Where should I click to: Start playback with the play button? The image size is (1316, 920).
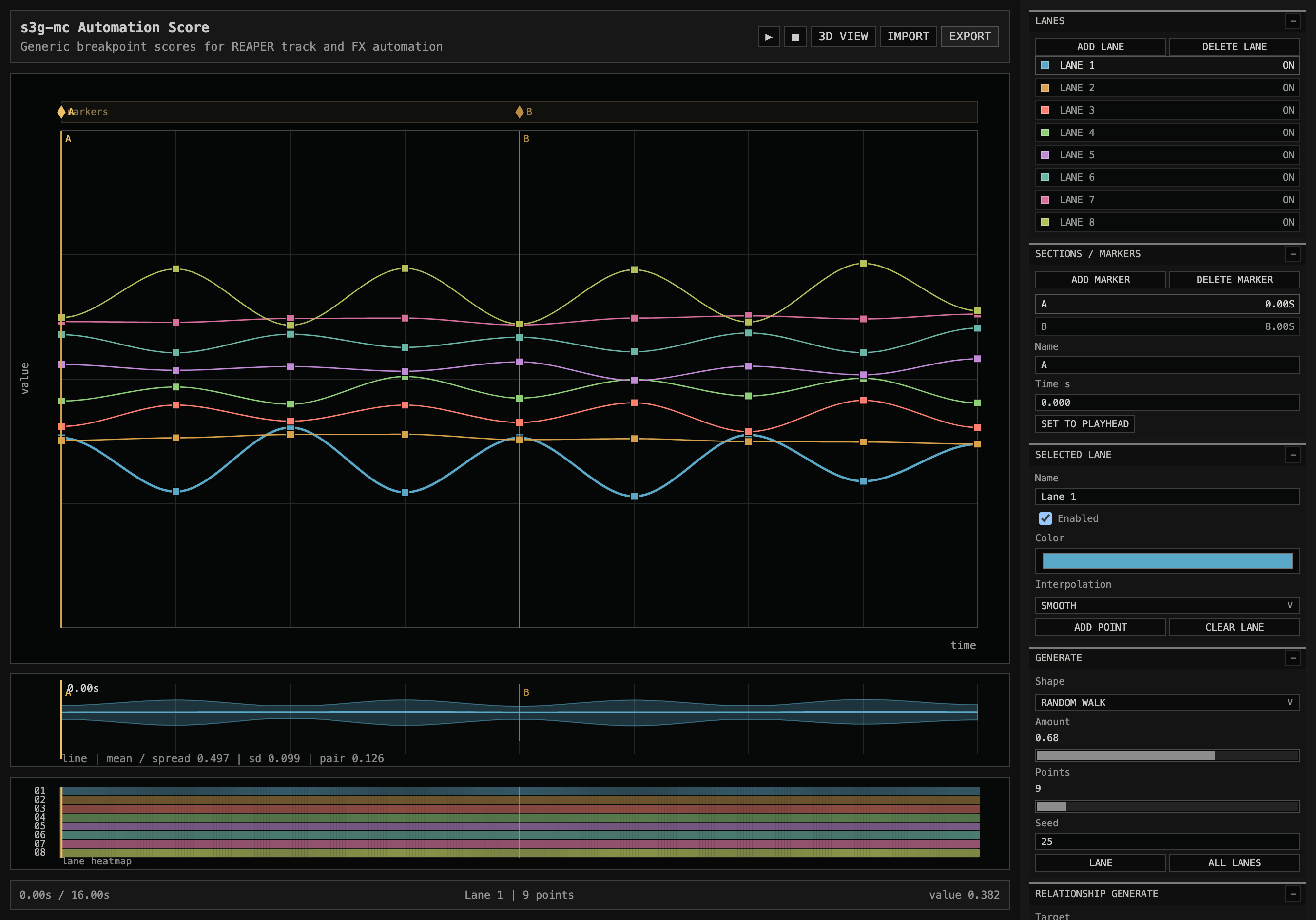[x=769, y=37]
